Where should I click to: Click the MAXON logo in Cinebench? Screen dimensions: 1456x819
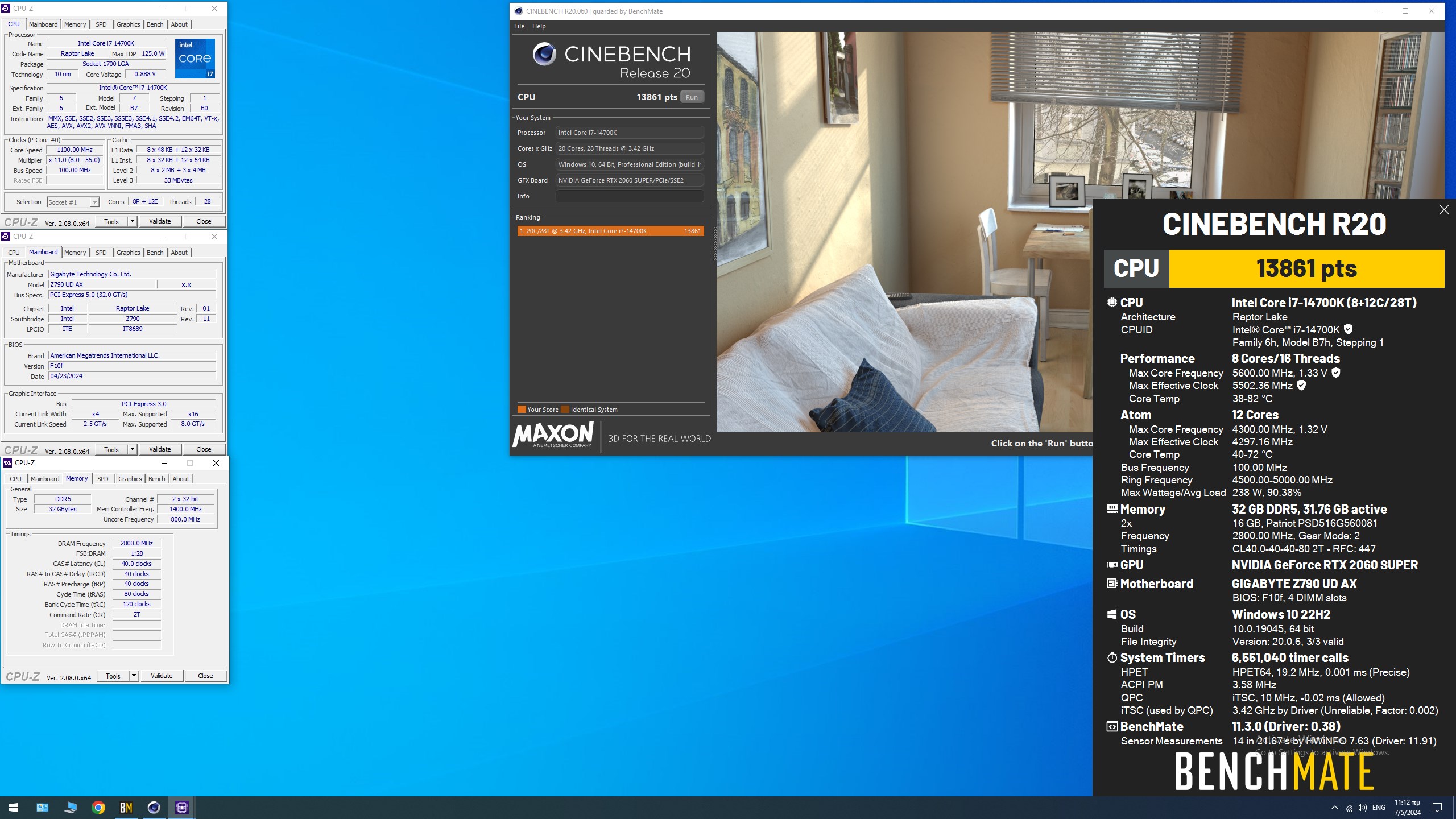coord(553,435)
